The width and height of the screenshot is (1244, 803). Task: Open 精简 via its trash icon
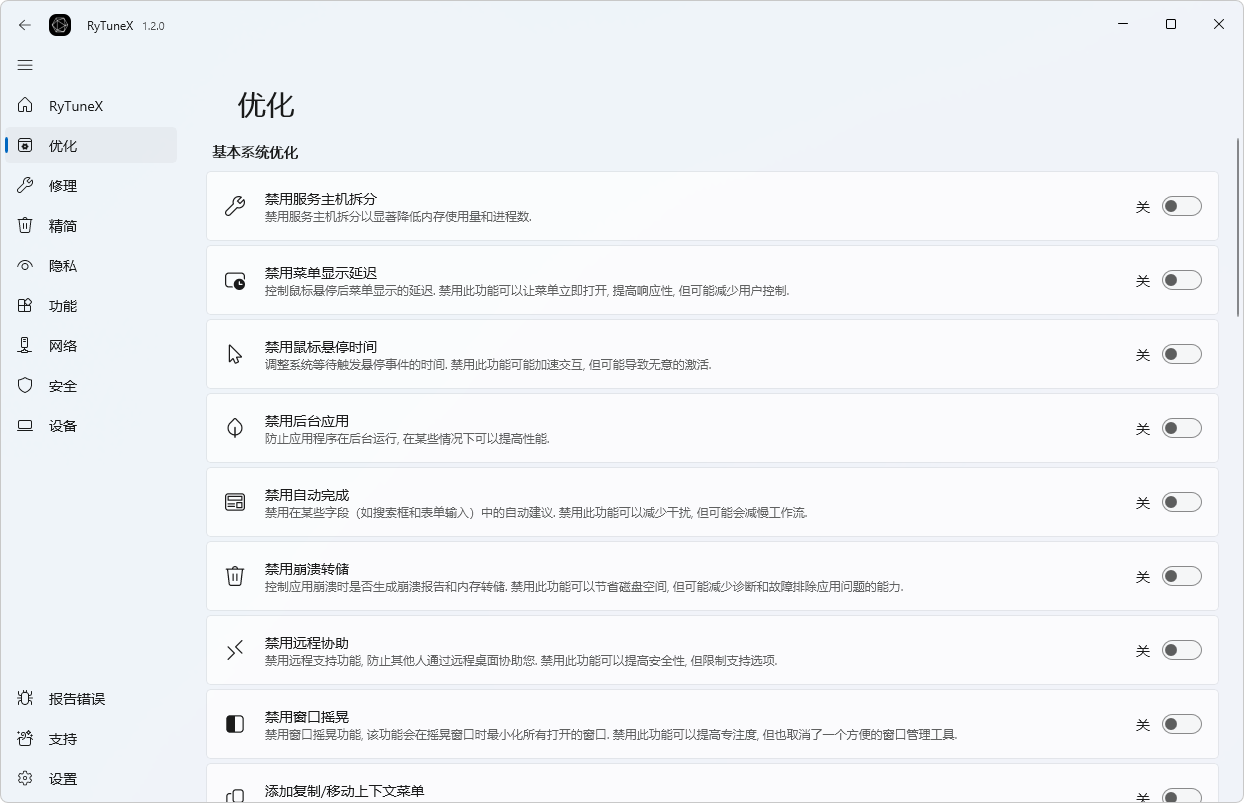(x=25, y=225)
